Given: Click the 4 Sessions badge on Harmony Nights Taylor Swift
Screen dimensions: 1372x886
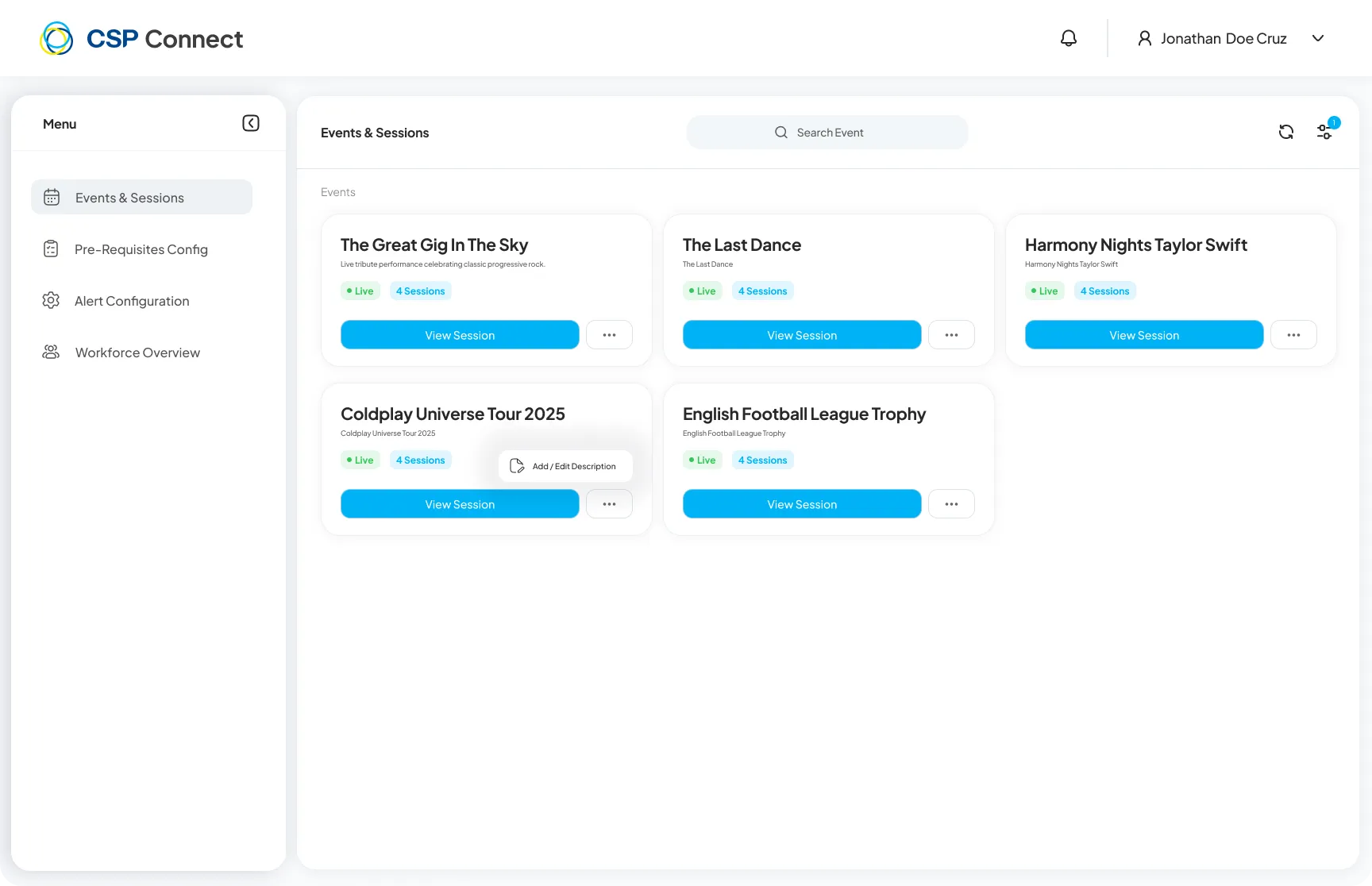Looking at the screenshot, I should point(1105,291).
